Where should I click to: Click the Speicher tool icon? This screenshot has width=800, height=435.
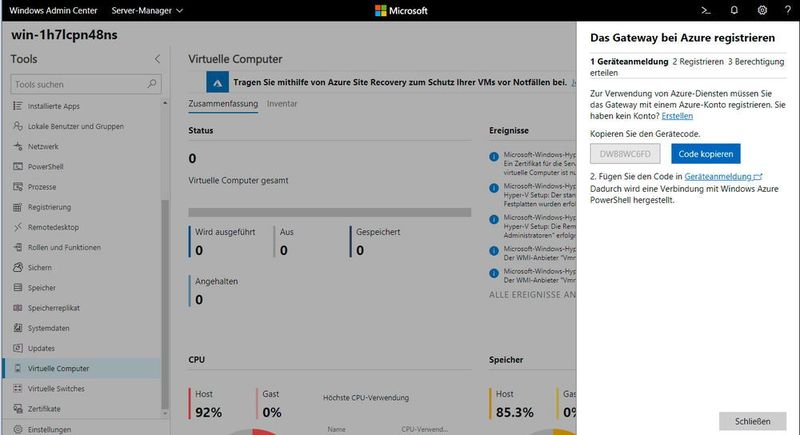[x=18, y=288]
